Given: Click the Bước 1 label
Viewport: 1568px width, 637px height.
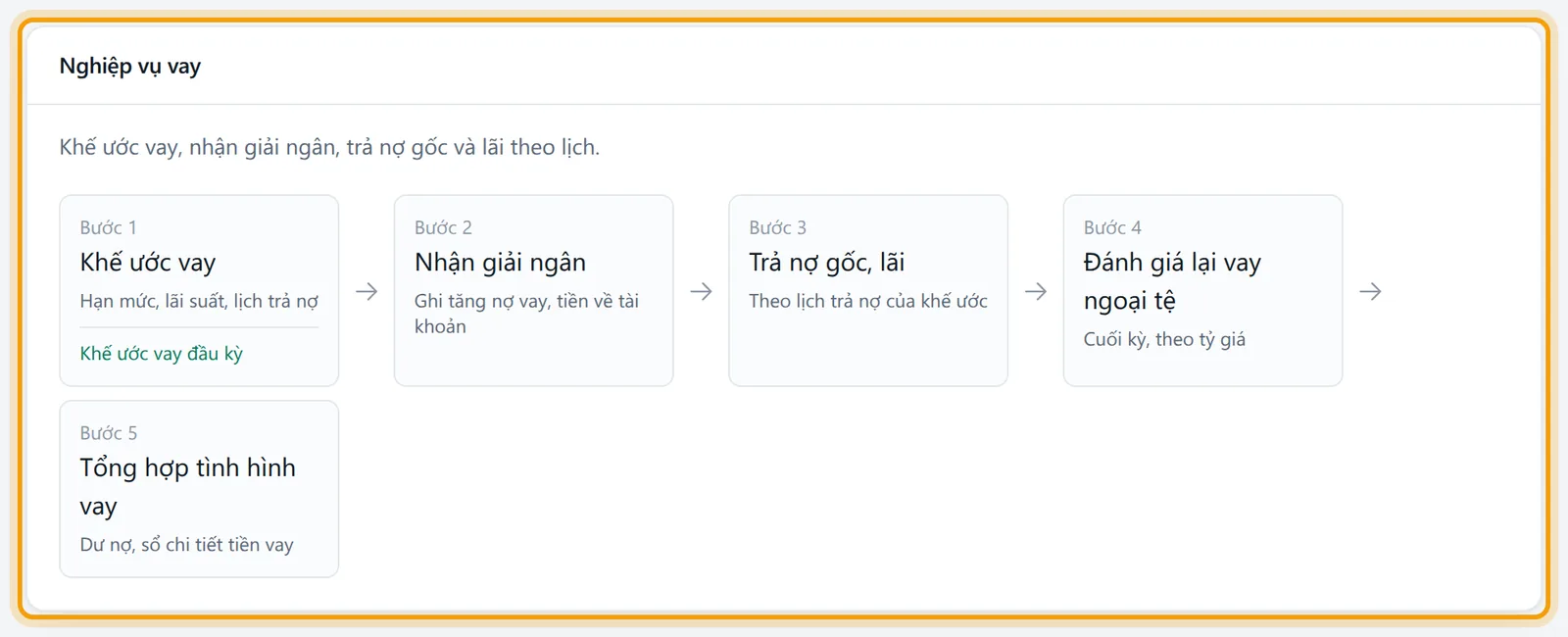Looking at the screenshot, I should coord(109,227).
